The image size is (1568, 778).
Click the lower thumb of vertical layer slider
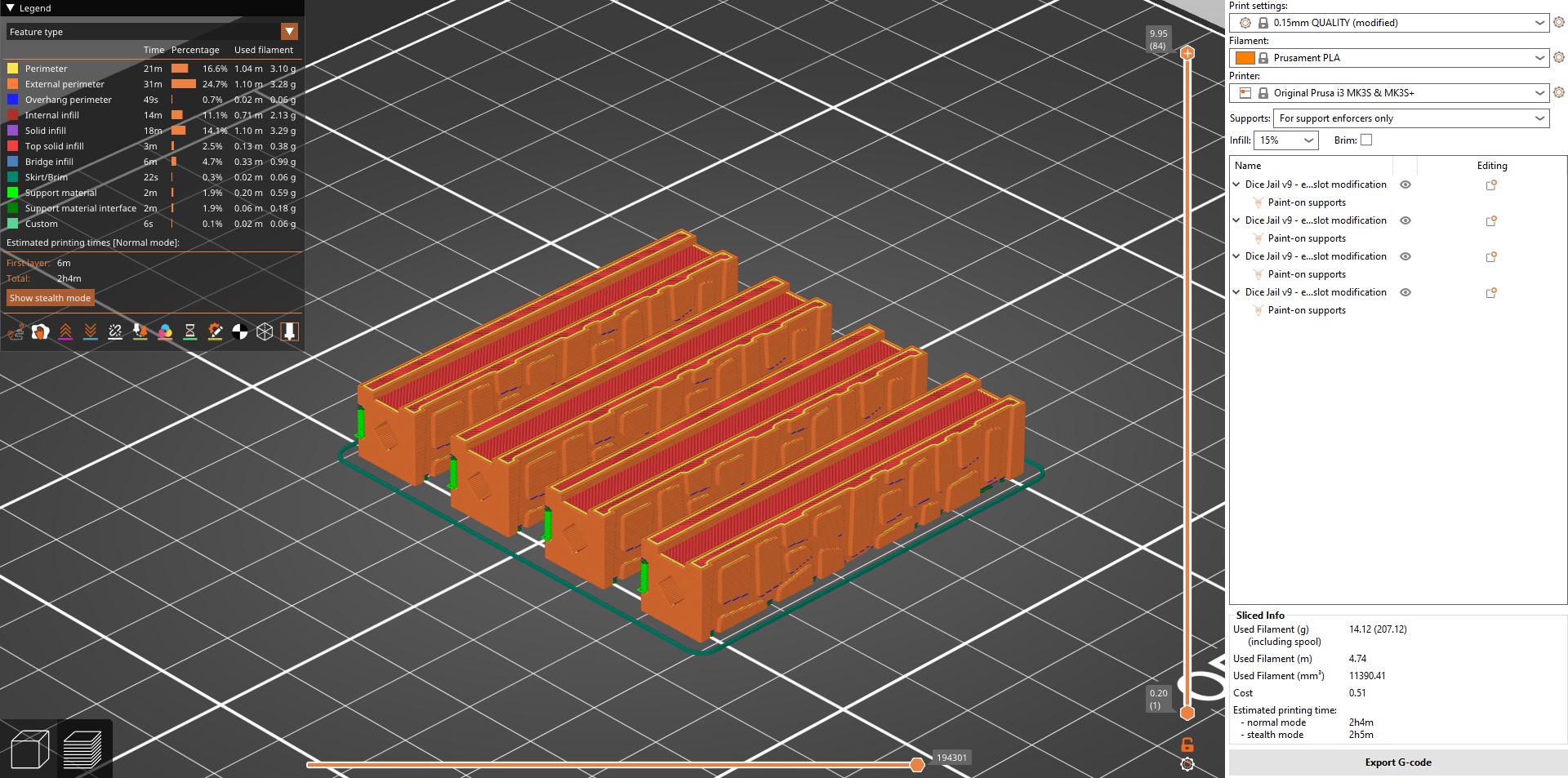[1187, 713]
